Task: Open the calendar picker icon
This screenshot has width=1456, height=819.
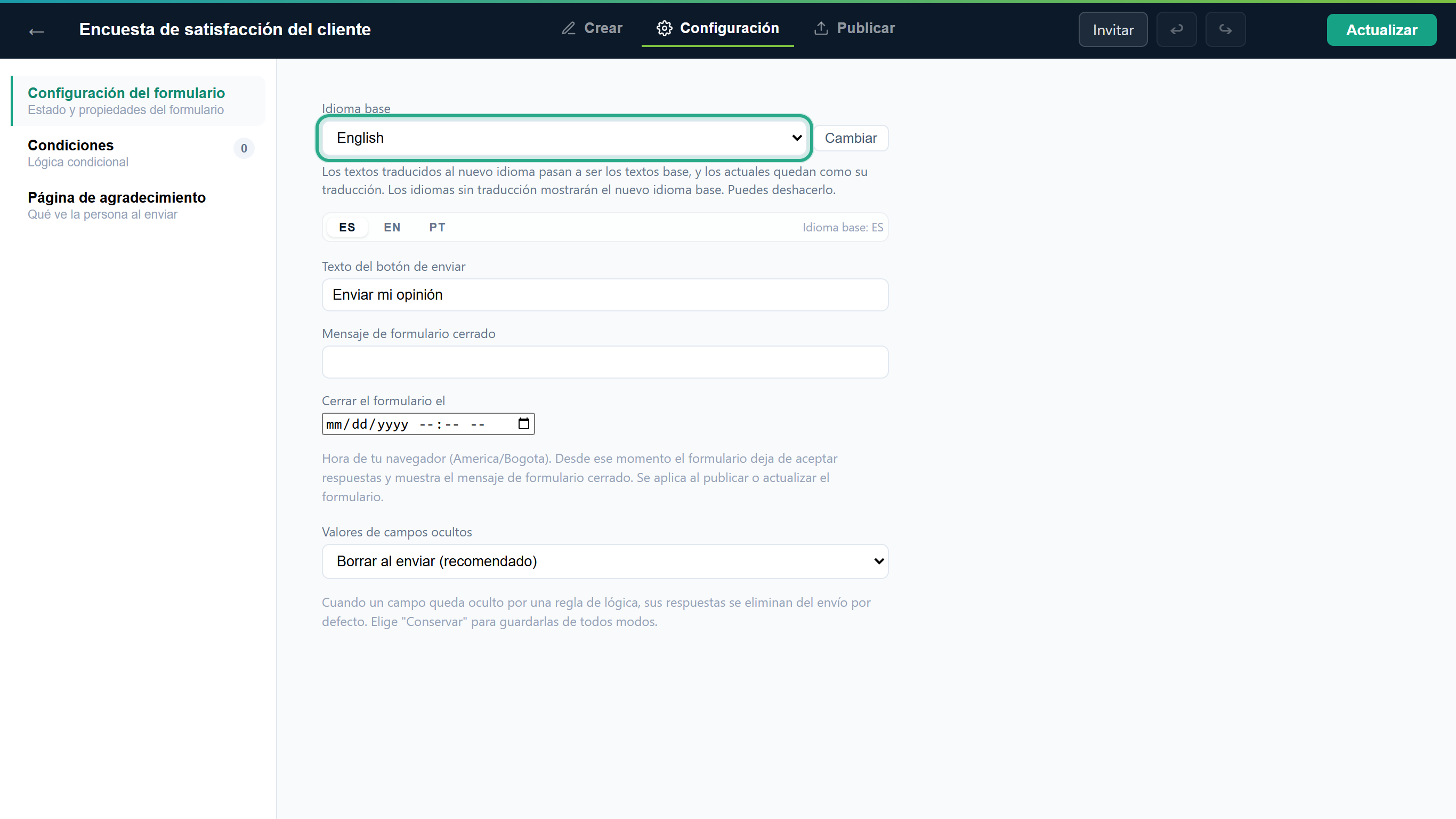Action: 523,424
